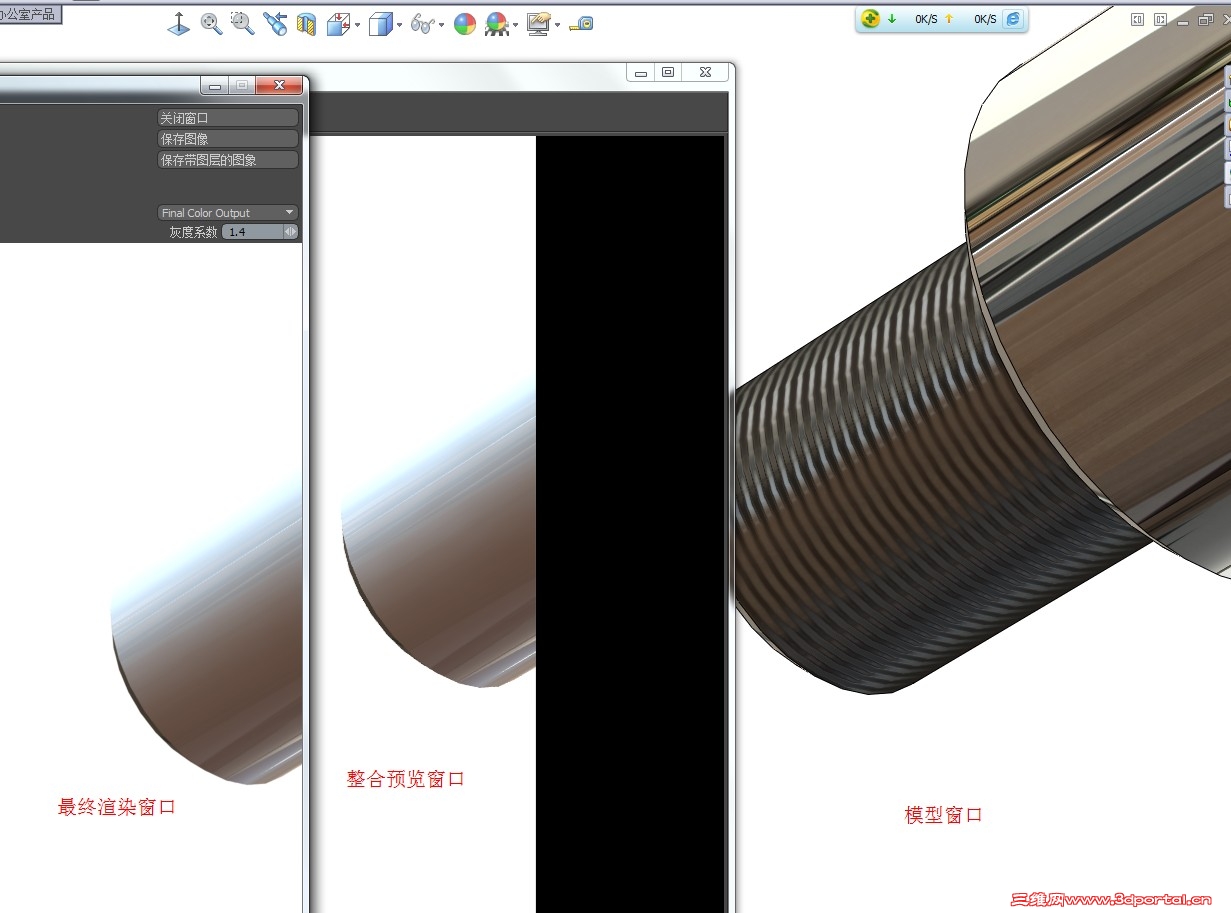Click the View Settings monitor icon
The height and width of the screenshot is (913, 1231).
click(x=539, y=25)
